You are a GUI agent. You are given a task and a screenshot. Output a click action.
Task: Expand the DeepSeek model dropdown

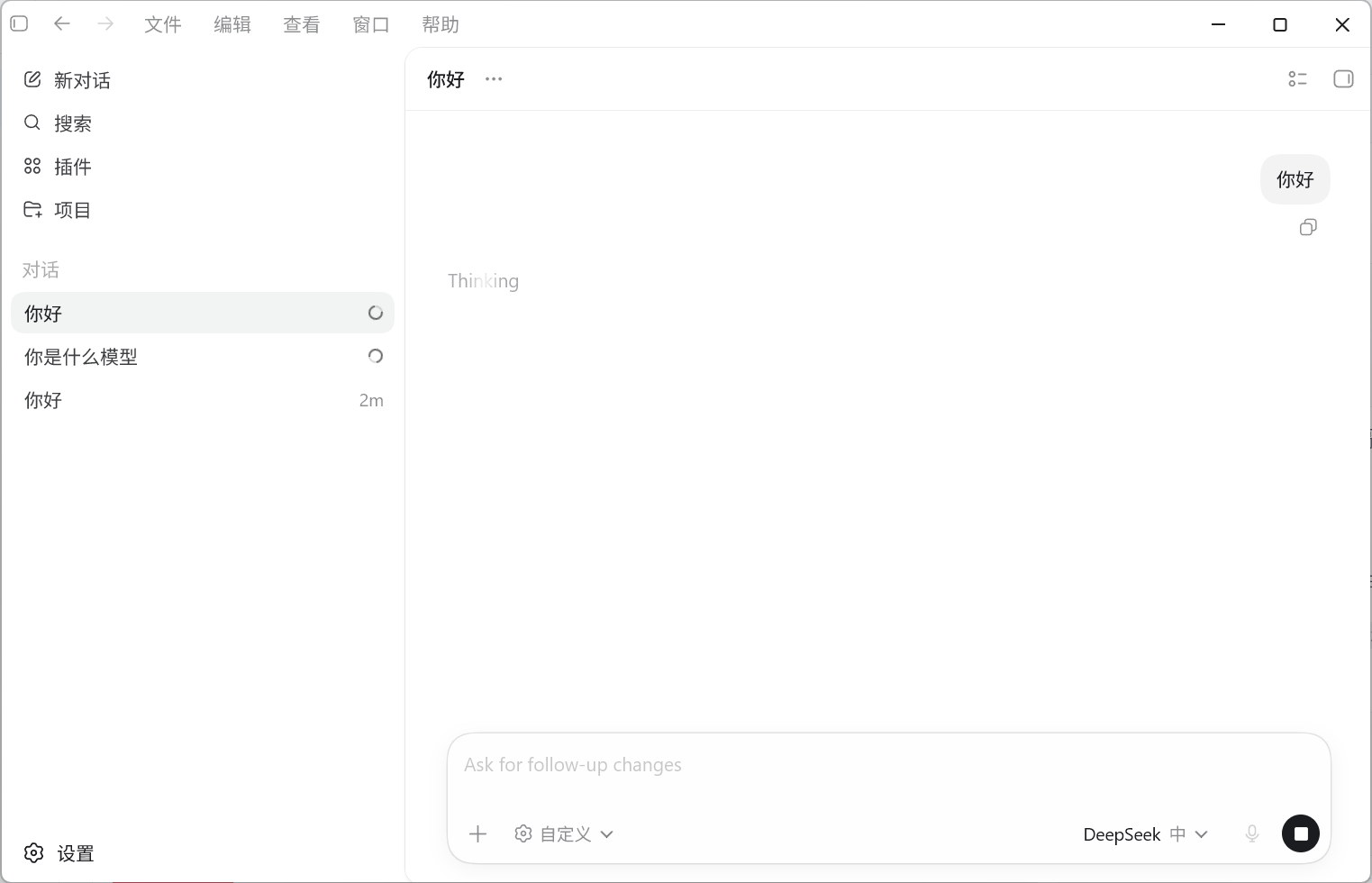(x=1146, y=834)
